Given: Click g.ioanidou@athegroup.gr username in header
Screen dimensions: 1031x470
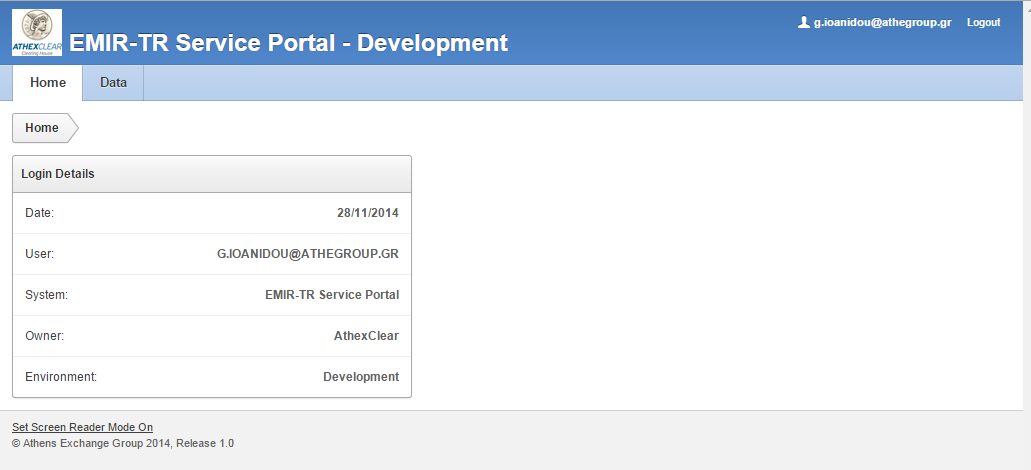Looking at the screenshot, I should point(882,22).
